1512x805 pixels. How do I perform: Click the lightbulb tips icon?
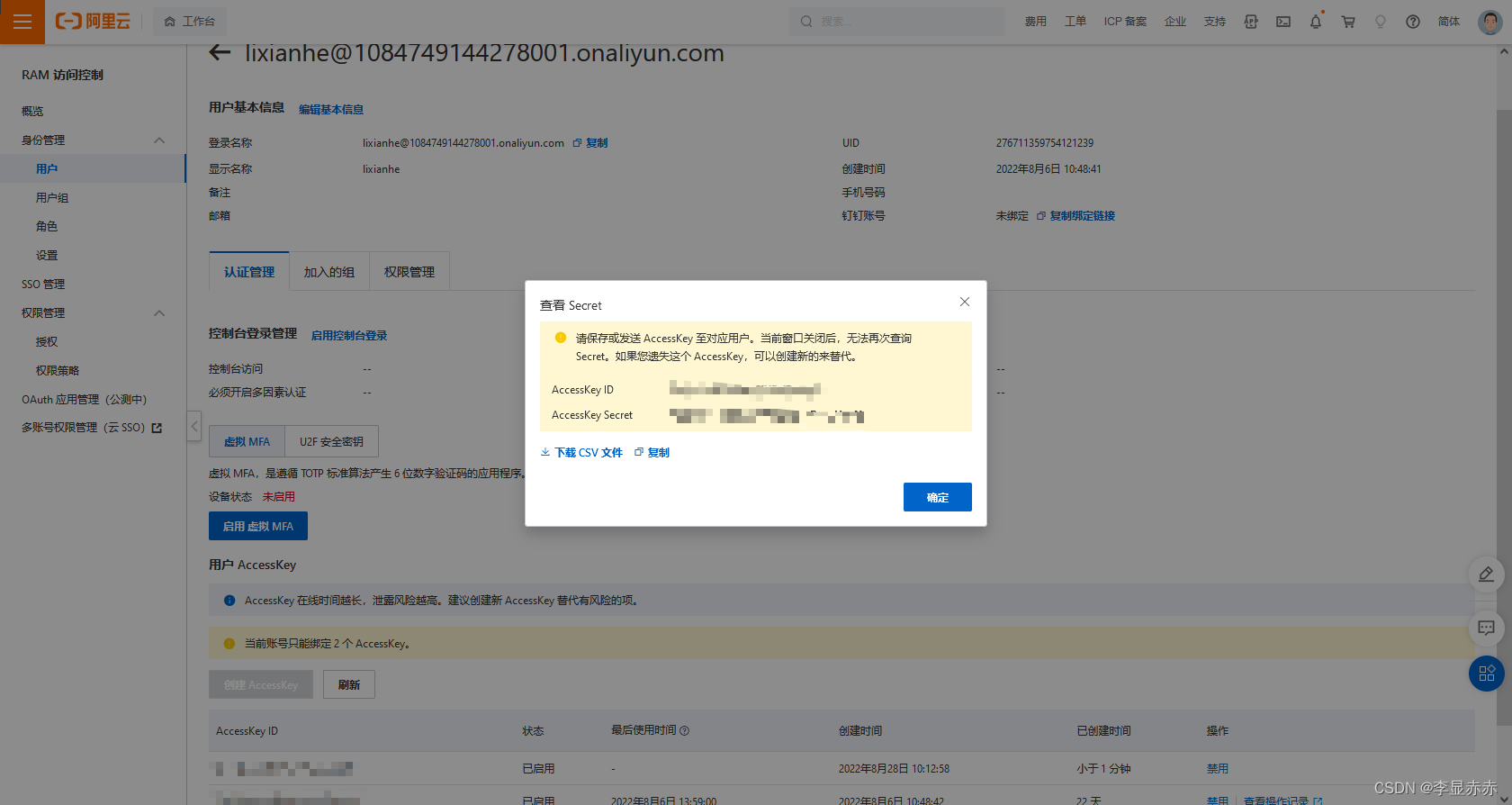[x=1381, y=22]
